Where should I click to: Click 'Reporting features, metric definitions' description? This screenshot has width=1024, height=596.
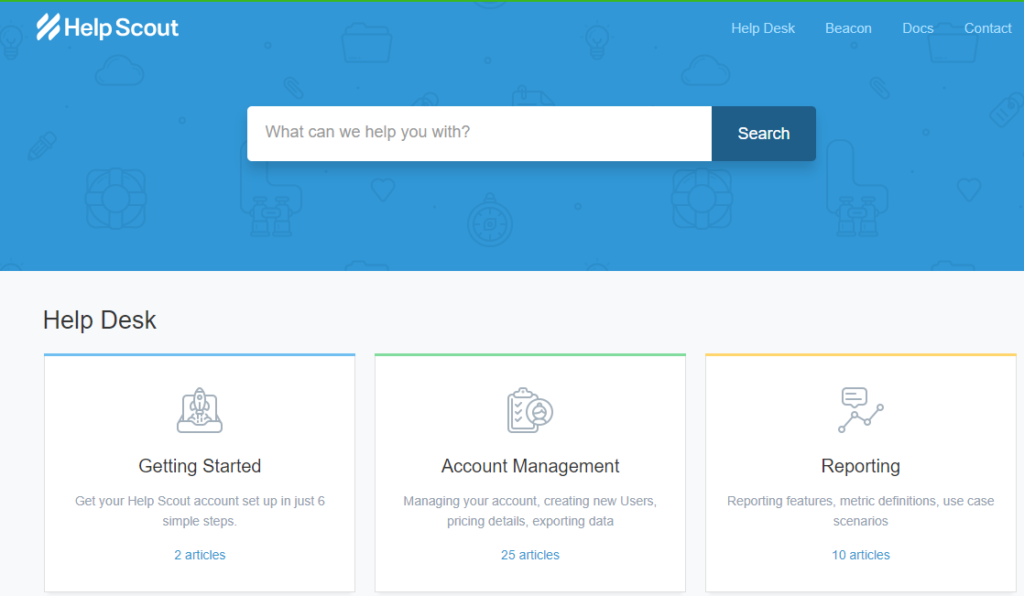(861, 511)
